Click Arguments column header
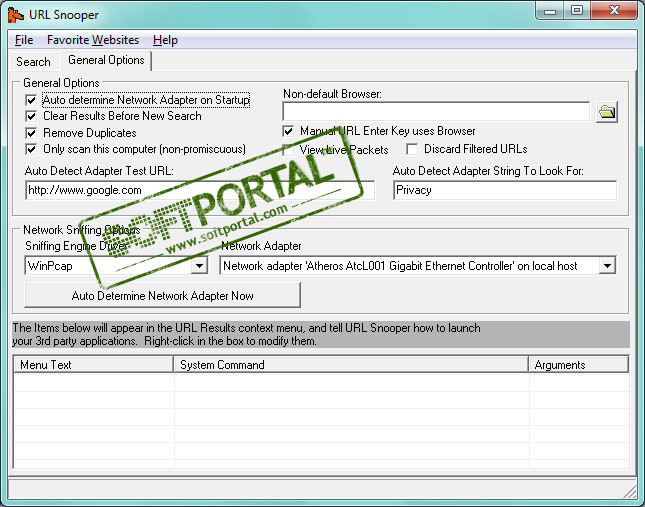This screenshot has height=507, width=645. coord(579,365)
